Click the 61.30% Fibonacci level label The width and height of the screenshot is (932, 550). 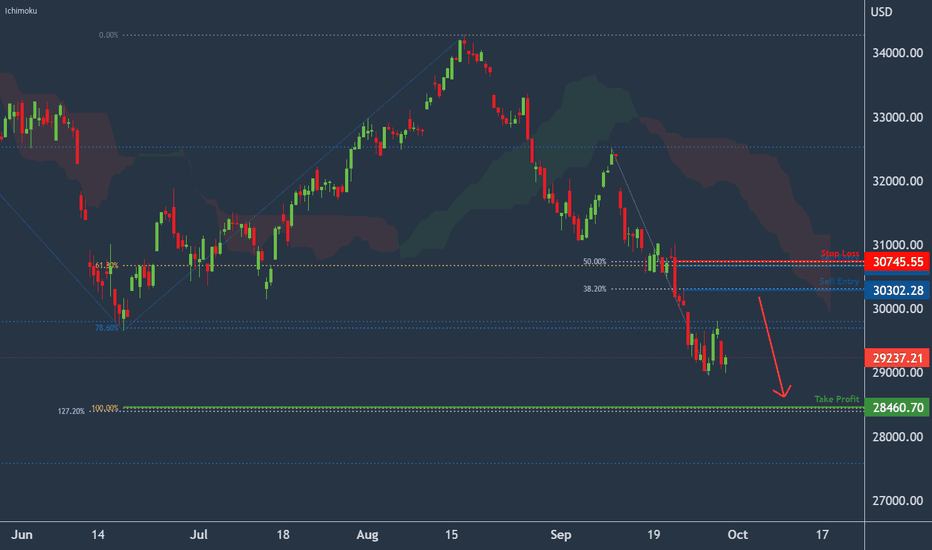107,265
